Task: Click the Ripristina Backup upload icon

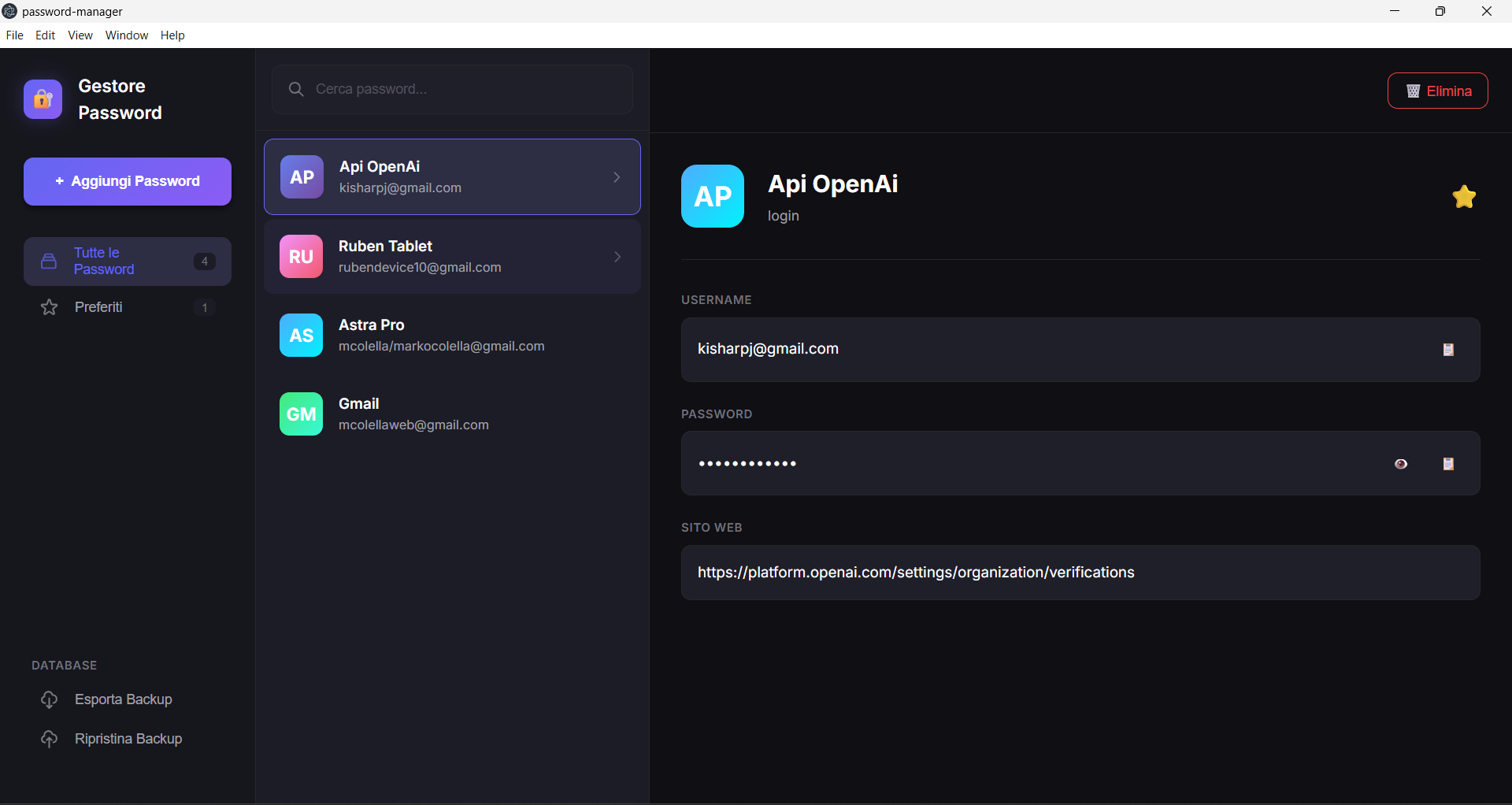Action: [48, 739]
